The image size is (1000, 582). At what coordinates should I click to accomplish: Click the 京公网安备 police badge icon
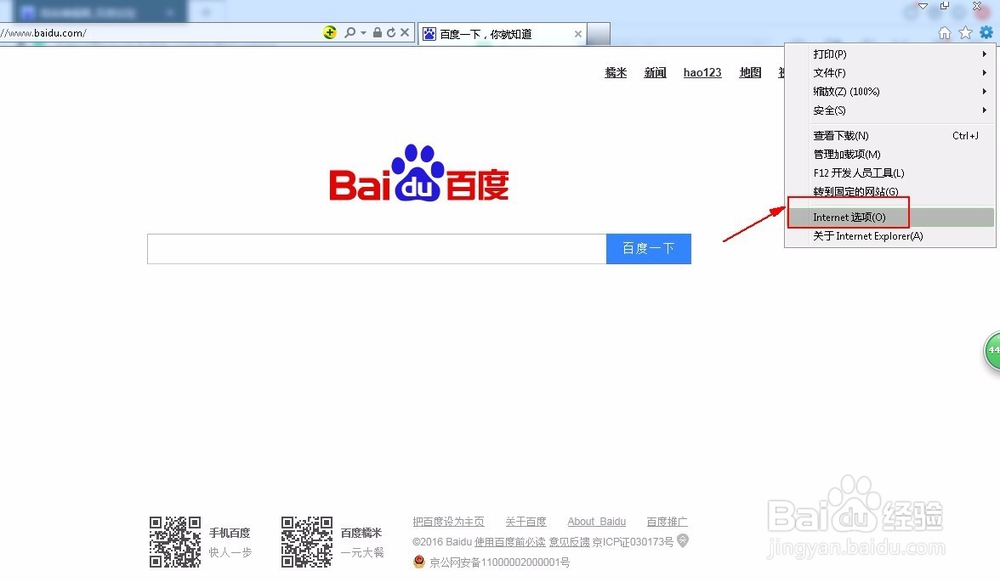tap(419, 562)
